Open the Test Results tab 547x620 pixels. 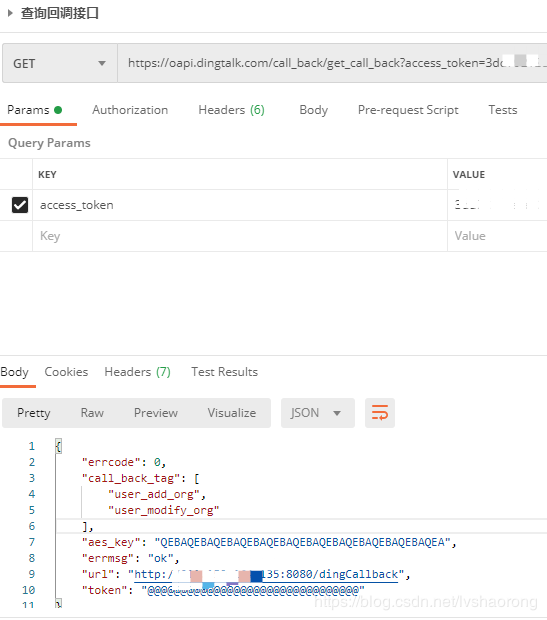pyautogui.click(x=224, y=372)
